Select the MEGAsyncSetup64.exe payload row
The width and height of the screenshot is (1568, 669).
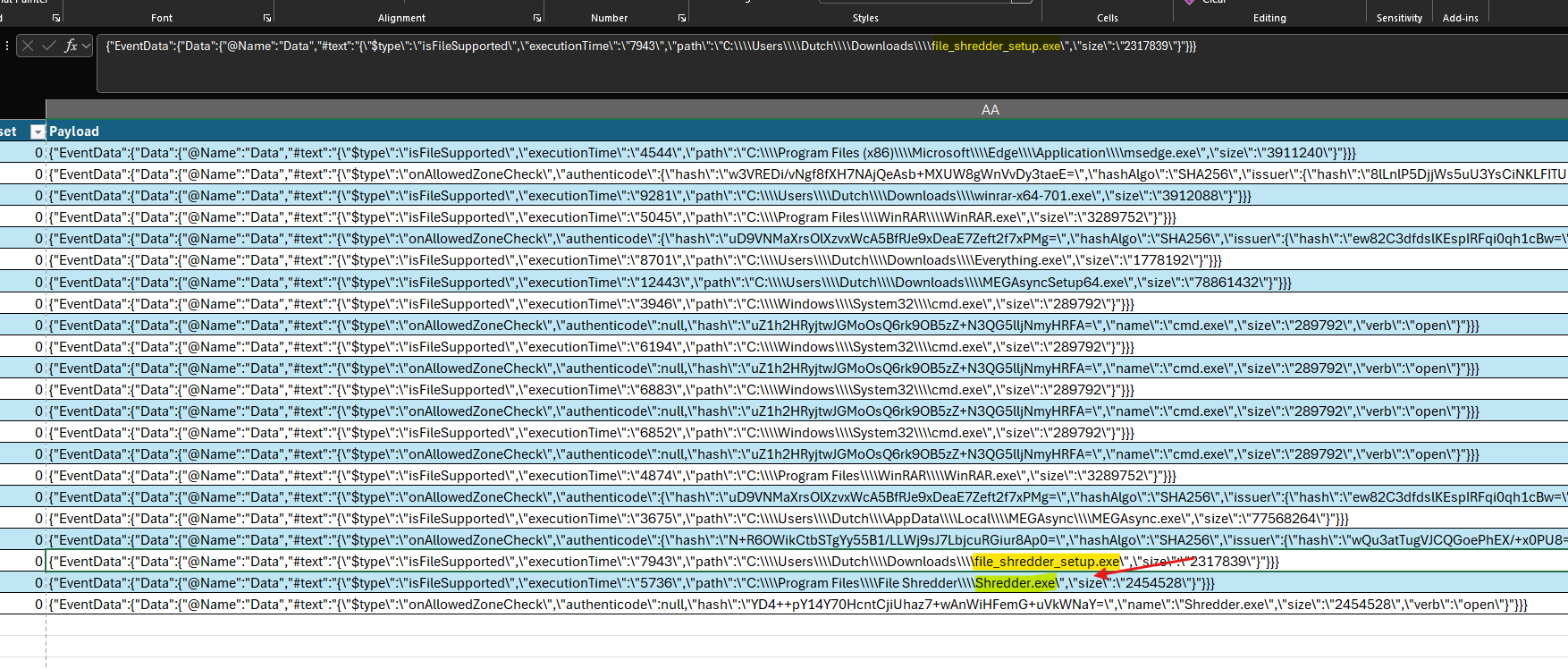[807, 283]
